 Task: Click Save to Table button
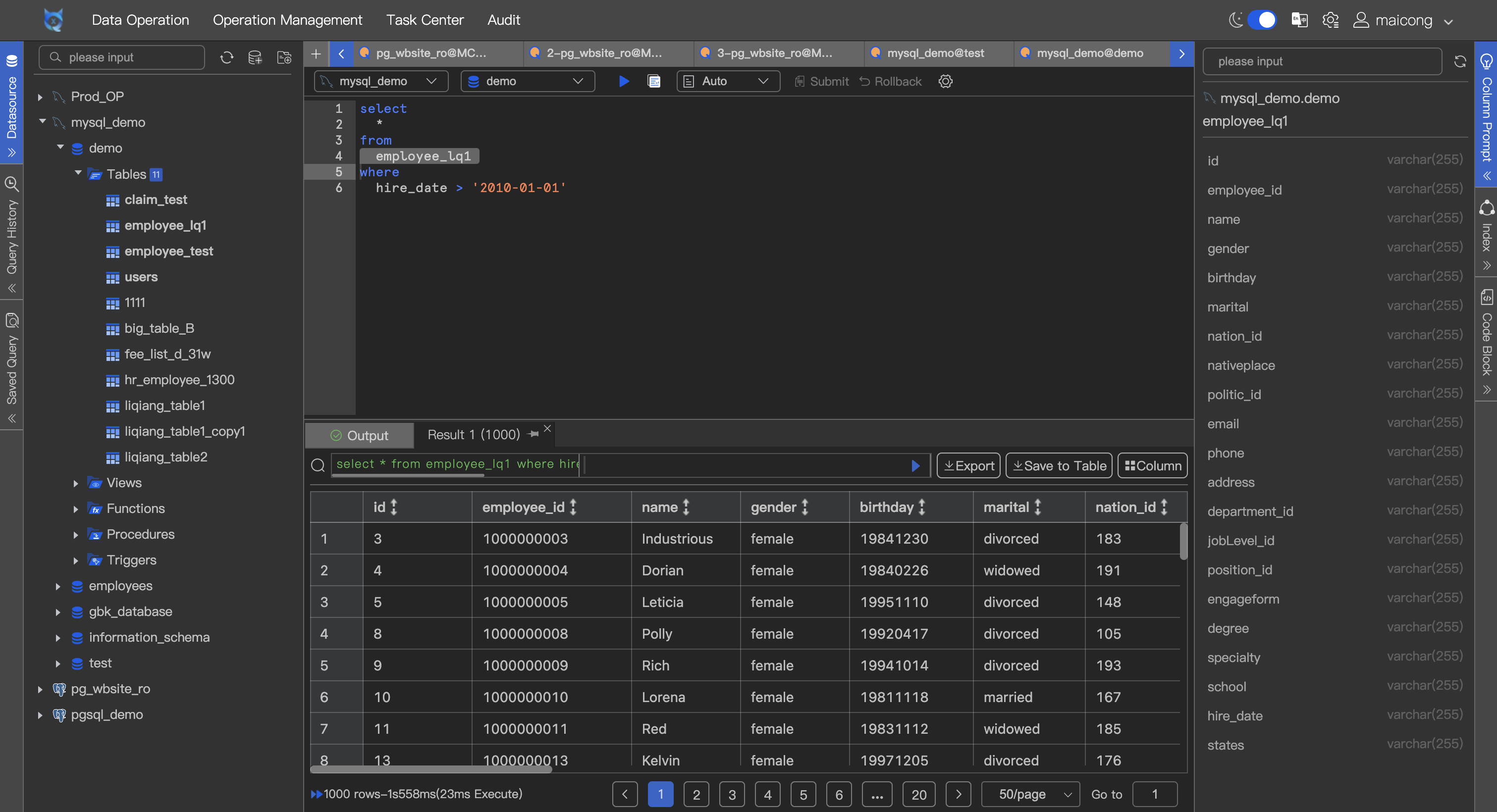[1059, 466]
